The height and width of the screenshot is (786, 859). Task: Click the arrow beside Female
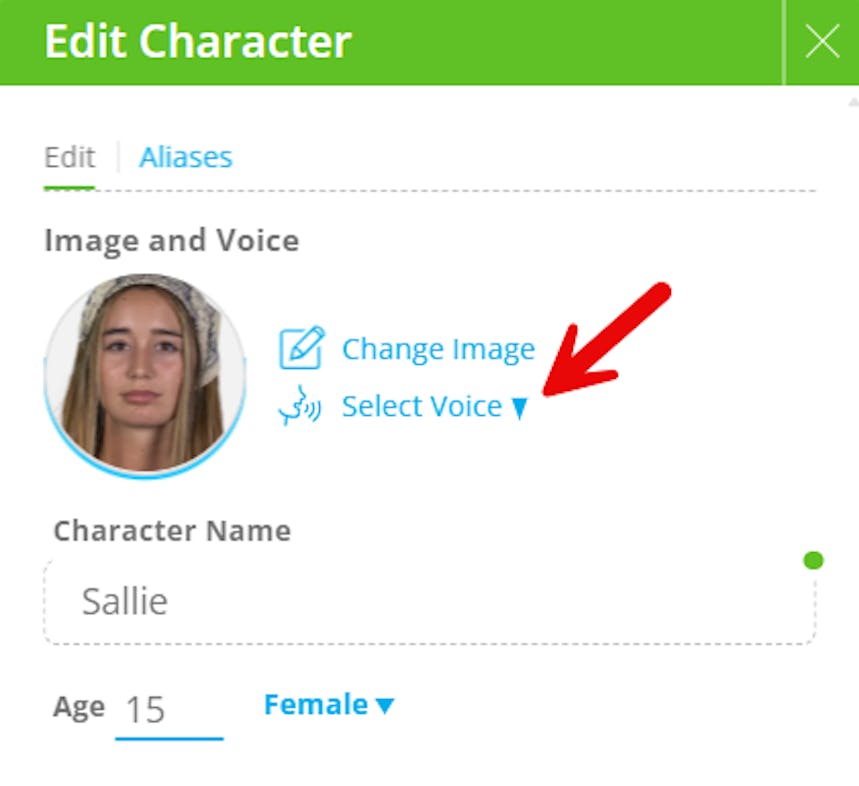coord(385,706)
